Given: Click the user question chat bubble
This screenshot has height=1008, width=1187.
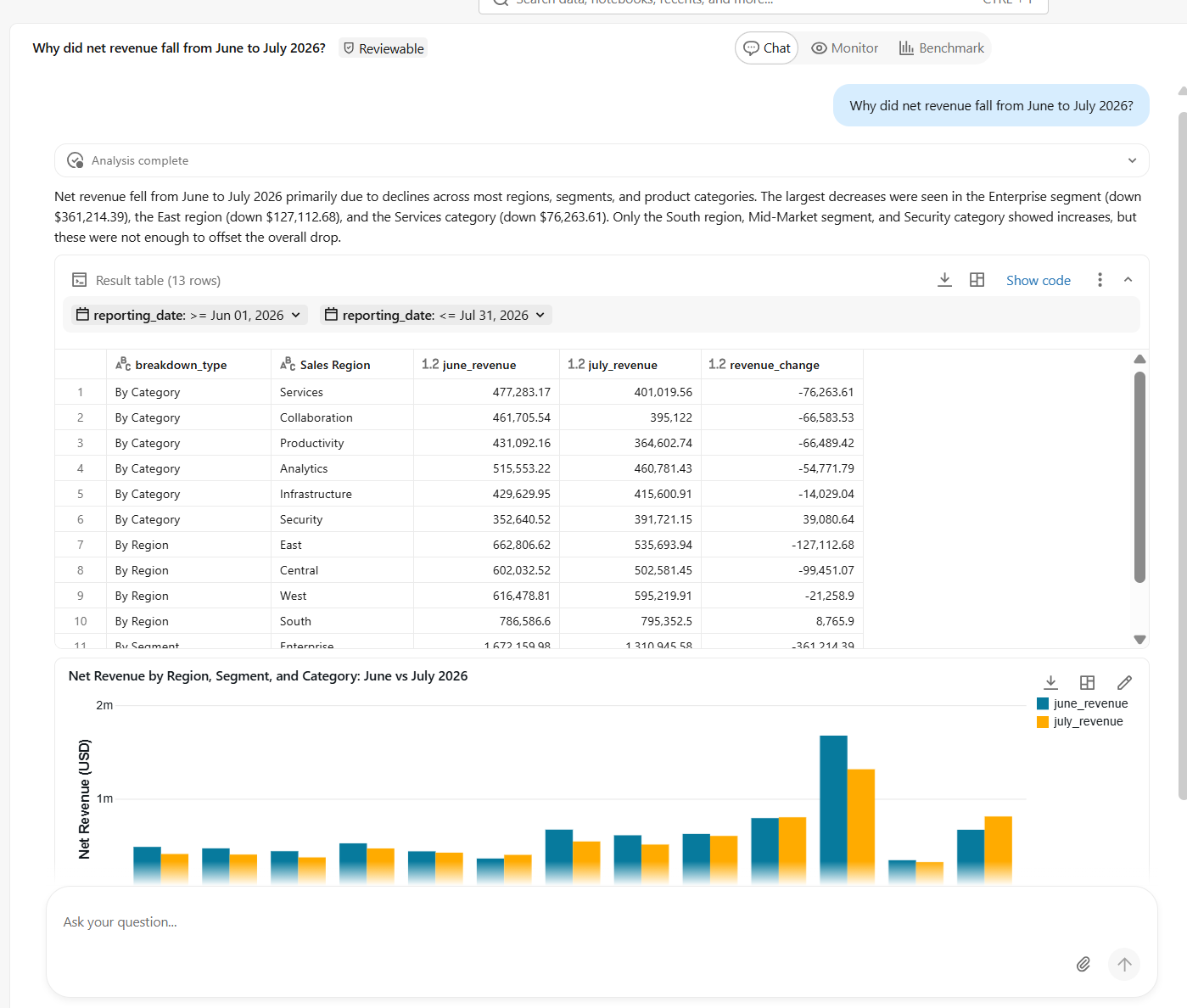Looking at the screenshot, I should click(991, 105).
